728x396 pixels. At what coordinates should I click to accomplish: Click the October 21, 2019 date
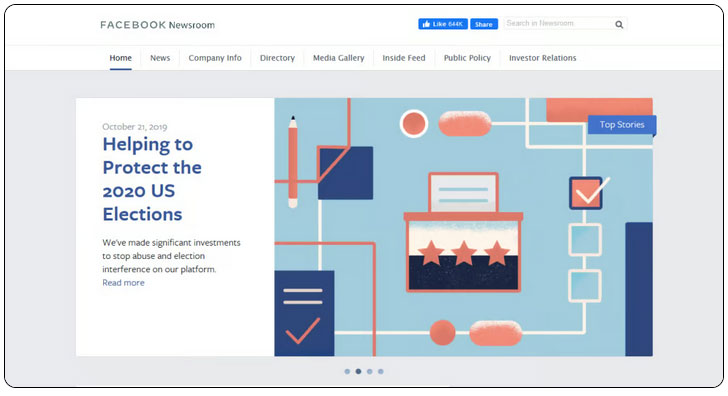[x=135, y=127]
